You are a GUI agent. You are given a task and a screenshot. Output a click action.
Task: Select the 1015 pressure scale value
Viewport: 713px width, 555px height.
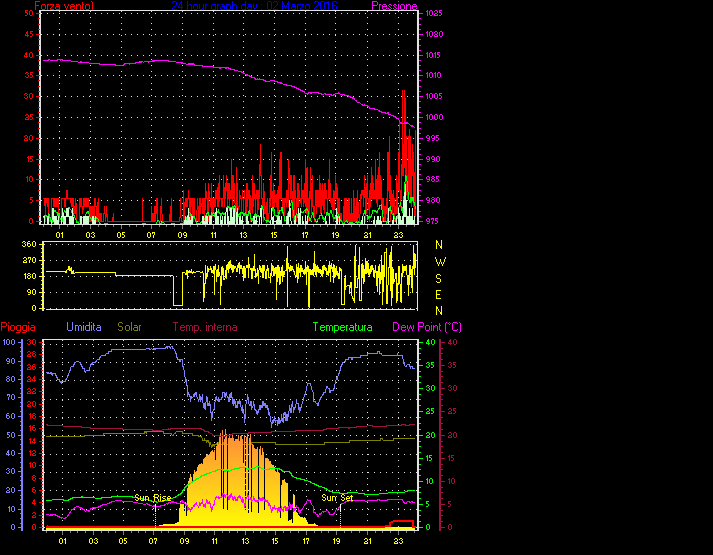coord(434,55)
